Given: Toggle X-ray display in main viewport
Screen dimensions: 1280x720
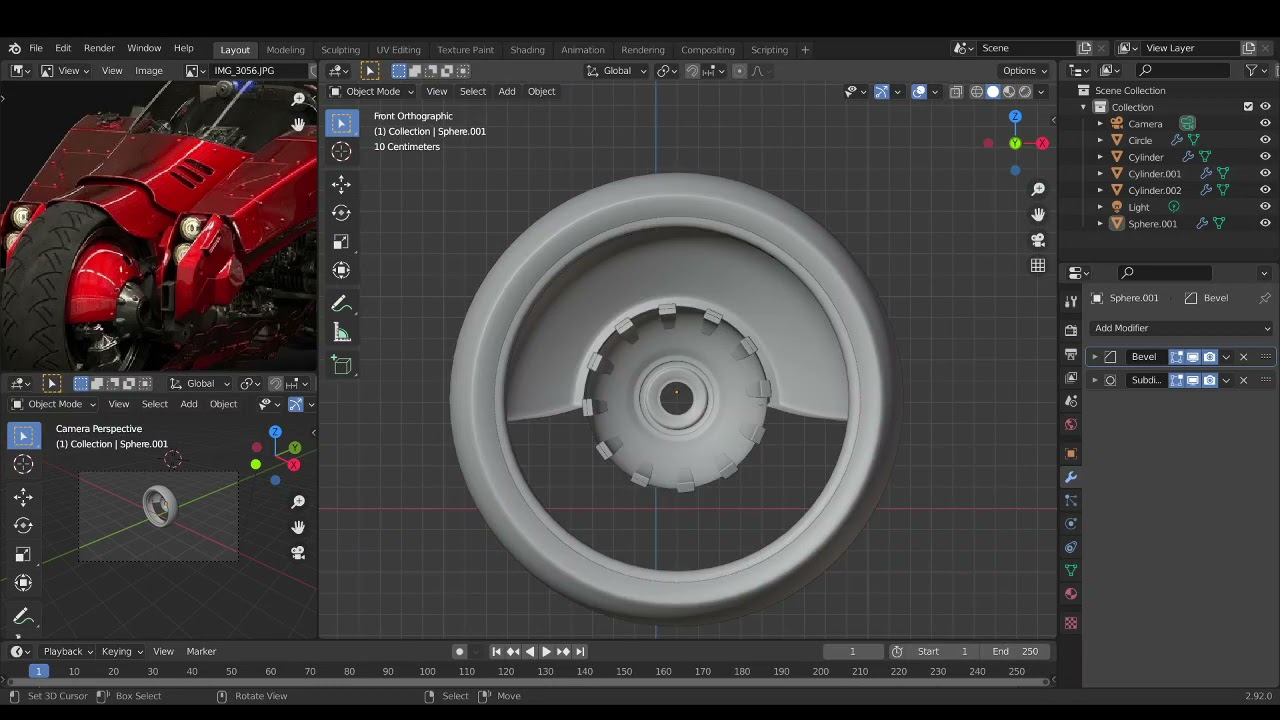Looking at the screenshot, I should [x=956, y=92].
